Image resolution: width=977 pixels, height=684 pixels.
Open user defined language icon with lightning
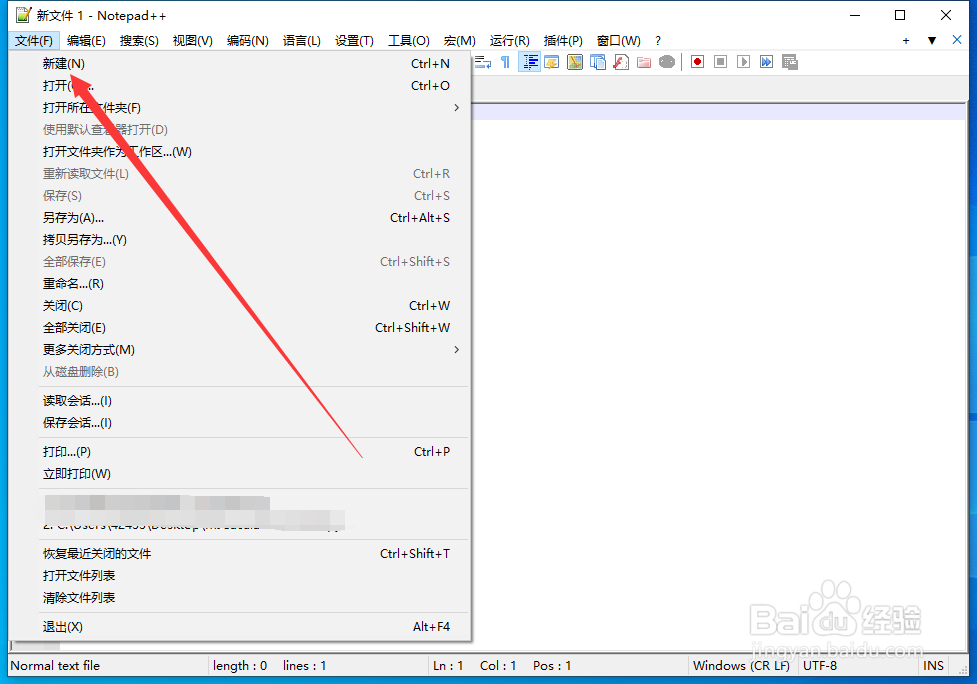[x=551, y=62]
